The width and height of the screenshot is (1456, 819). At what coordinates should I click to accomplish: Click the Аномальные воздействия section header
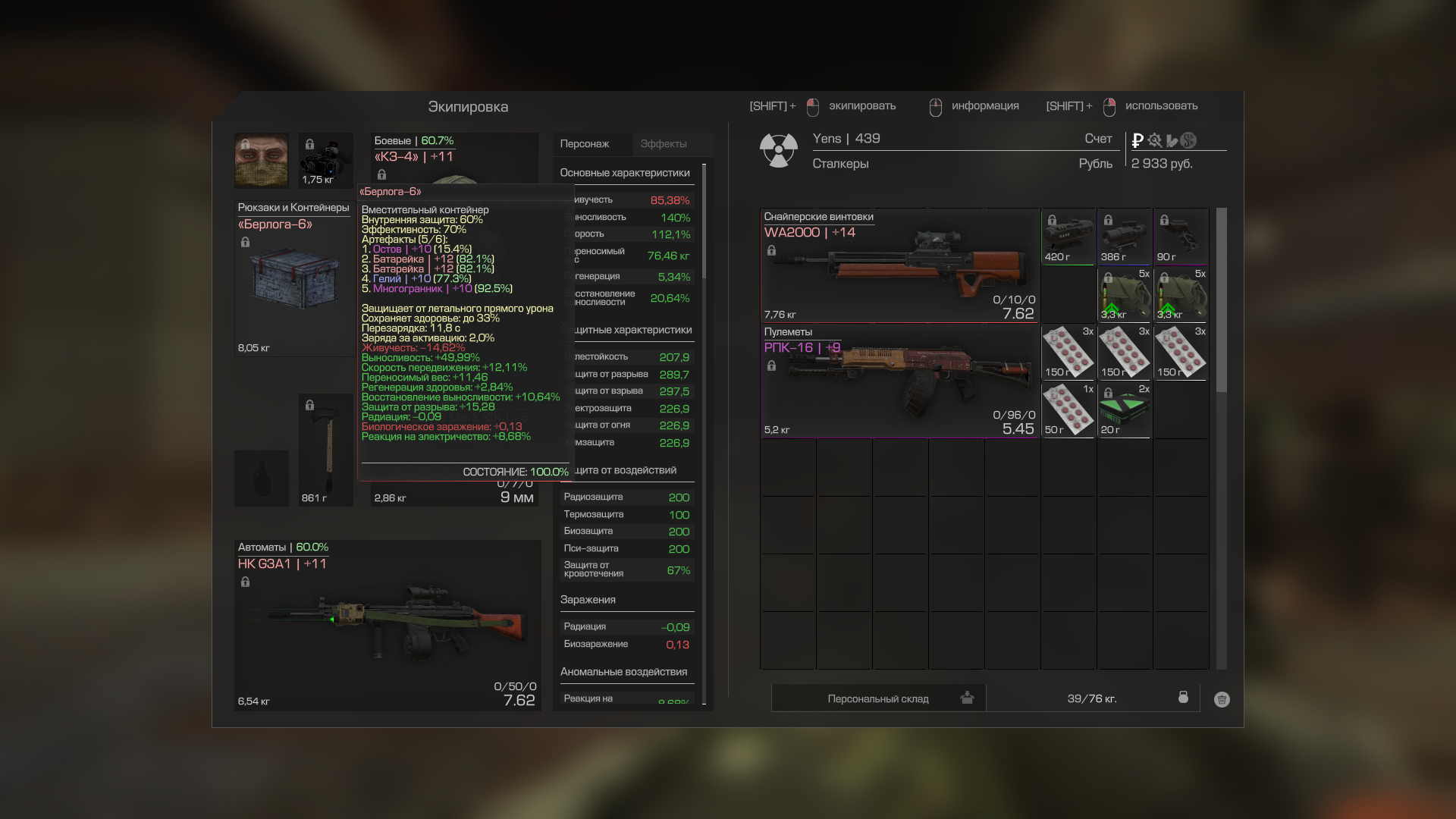tap(623, 672)
